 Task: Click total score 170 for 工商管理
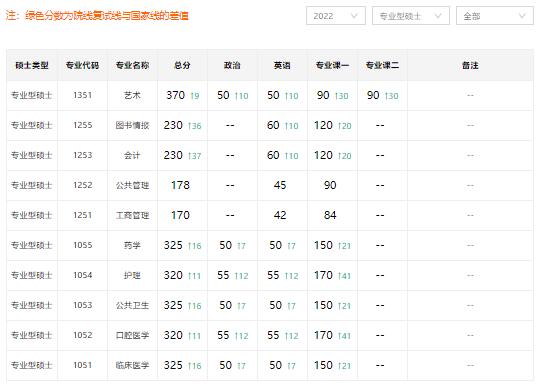click(180, 215)
